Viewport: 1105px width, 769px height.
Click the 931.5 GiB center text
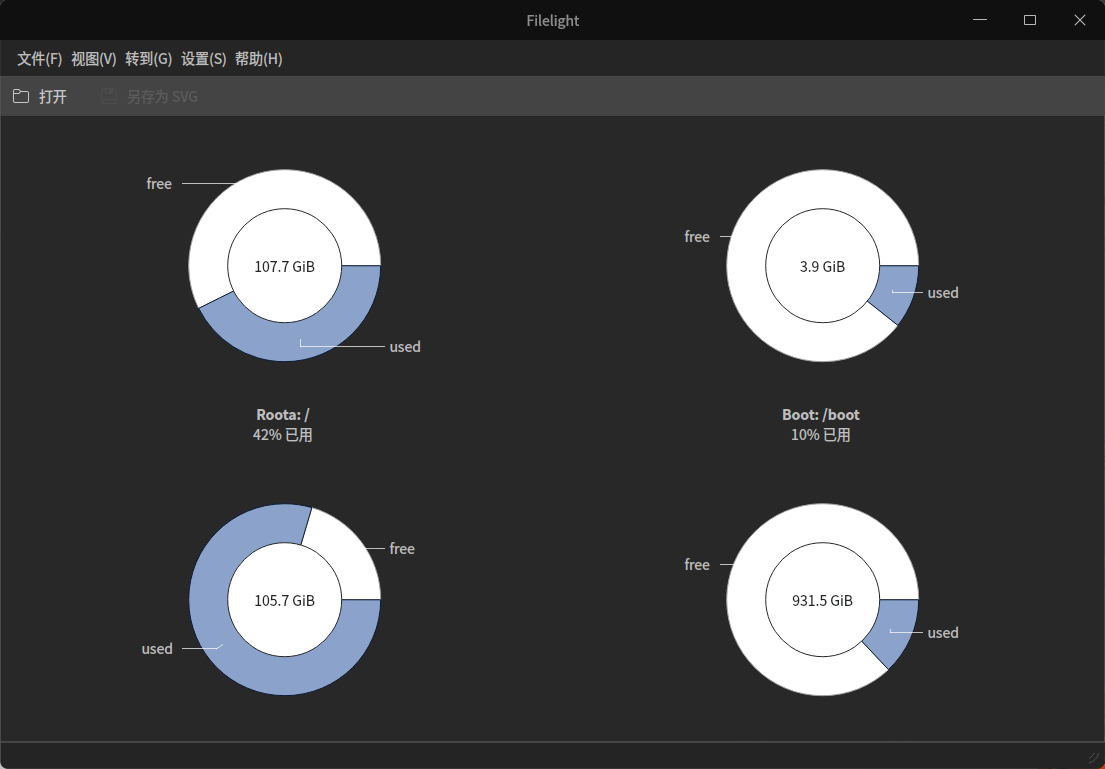822,601
